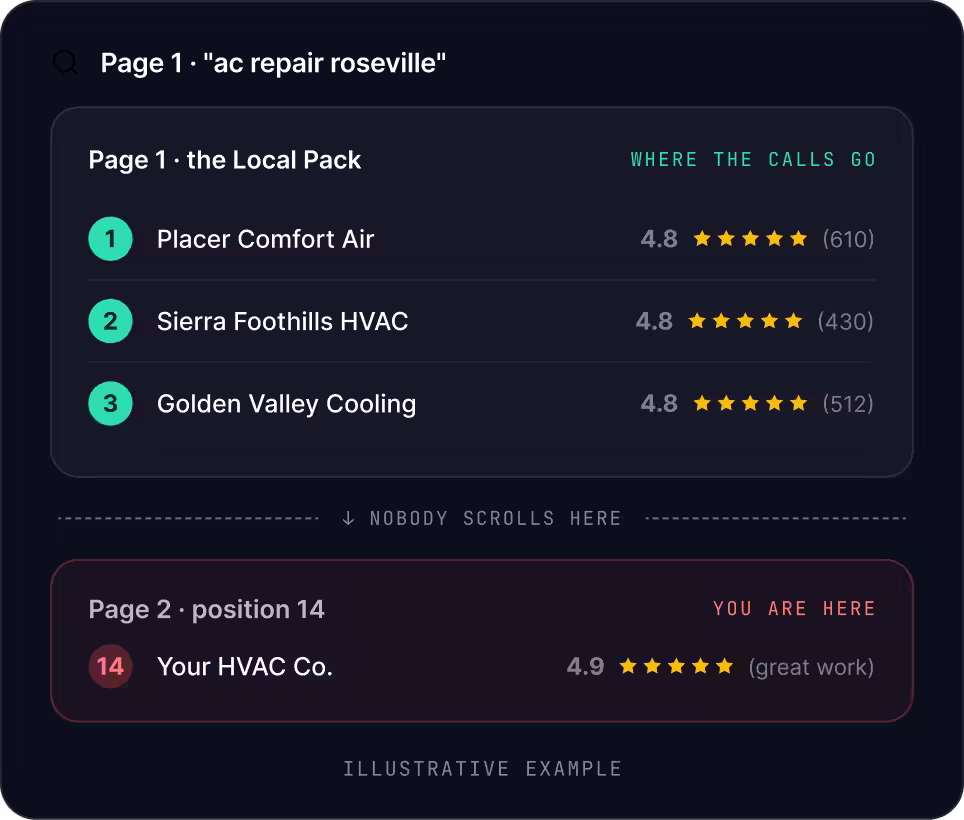This screenshot has height=820, width=964.
Task: Click the green number 2 badge
Action: click(x=111, y=321)
